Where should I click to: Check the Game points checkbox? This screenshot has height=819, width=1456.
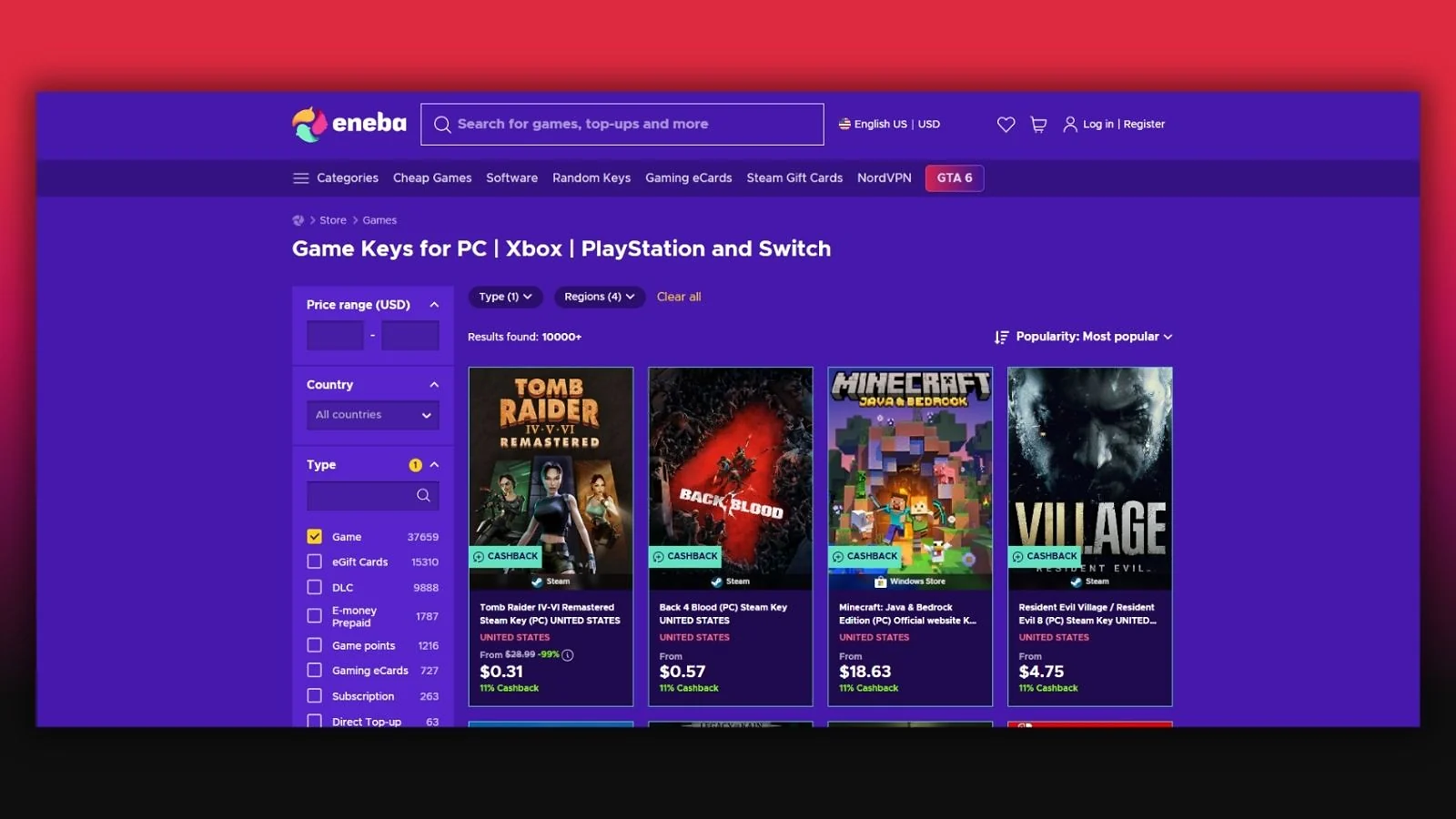(315, 645)
